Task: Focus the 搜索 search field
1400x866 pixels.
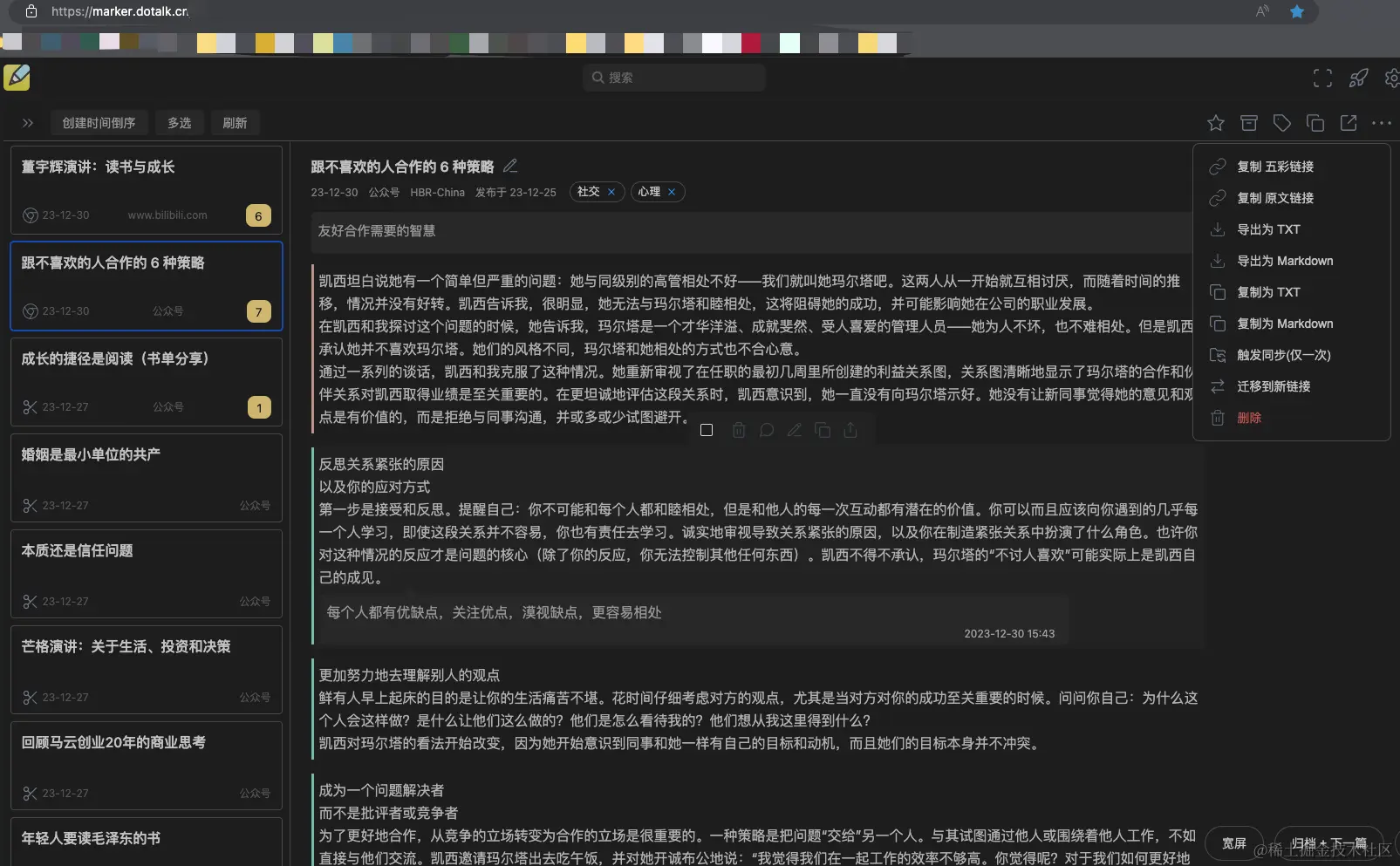Action: click(x=674, y=78)
